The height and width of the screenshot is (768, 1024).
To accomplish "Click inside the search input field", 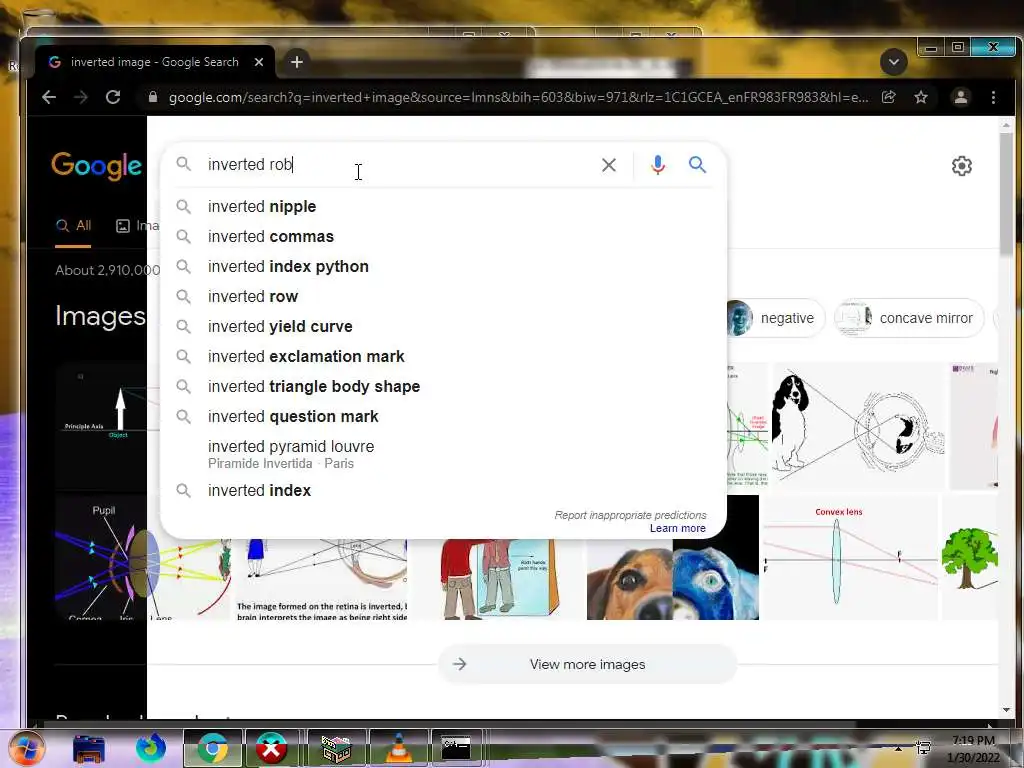I will click(398, 165).
